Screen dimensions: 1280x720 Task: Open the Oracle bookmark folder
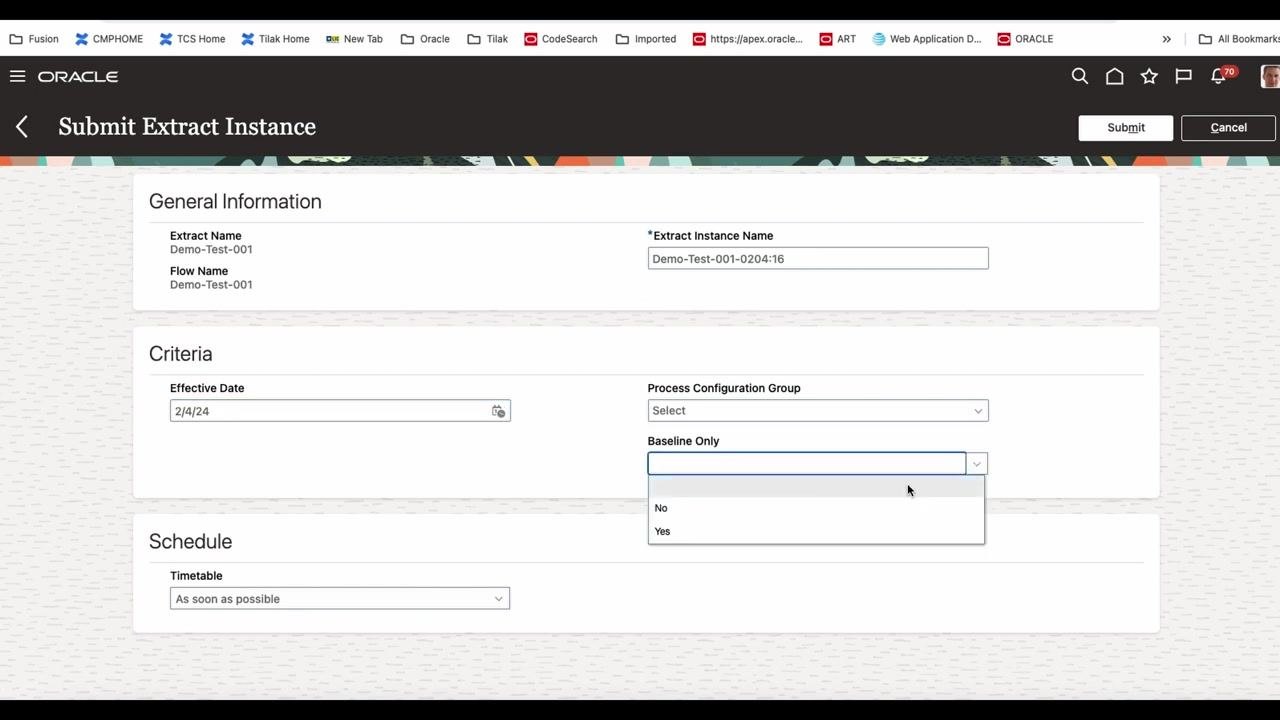click(x=425, y=39)
